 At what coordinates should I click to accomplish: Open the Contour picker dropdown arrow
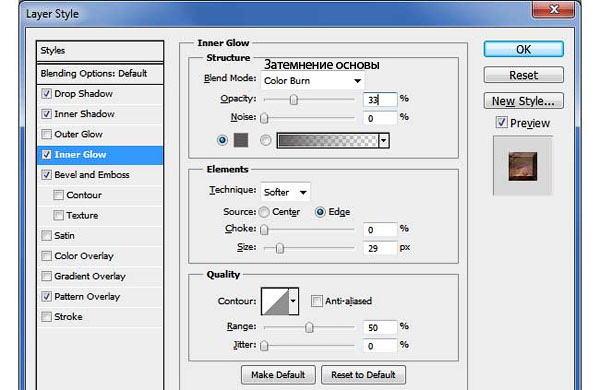tap(293, 301)
